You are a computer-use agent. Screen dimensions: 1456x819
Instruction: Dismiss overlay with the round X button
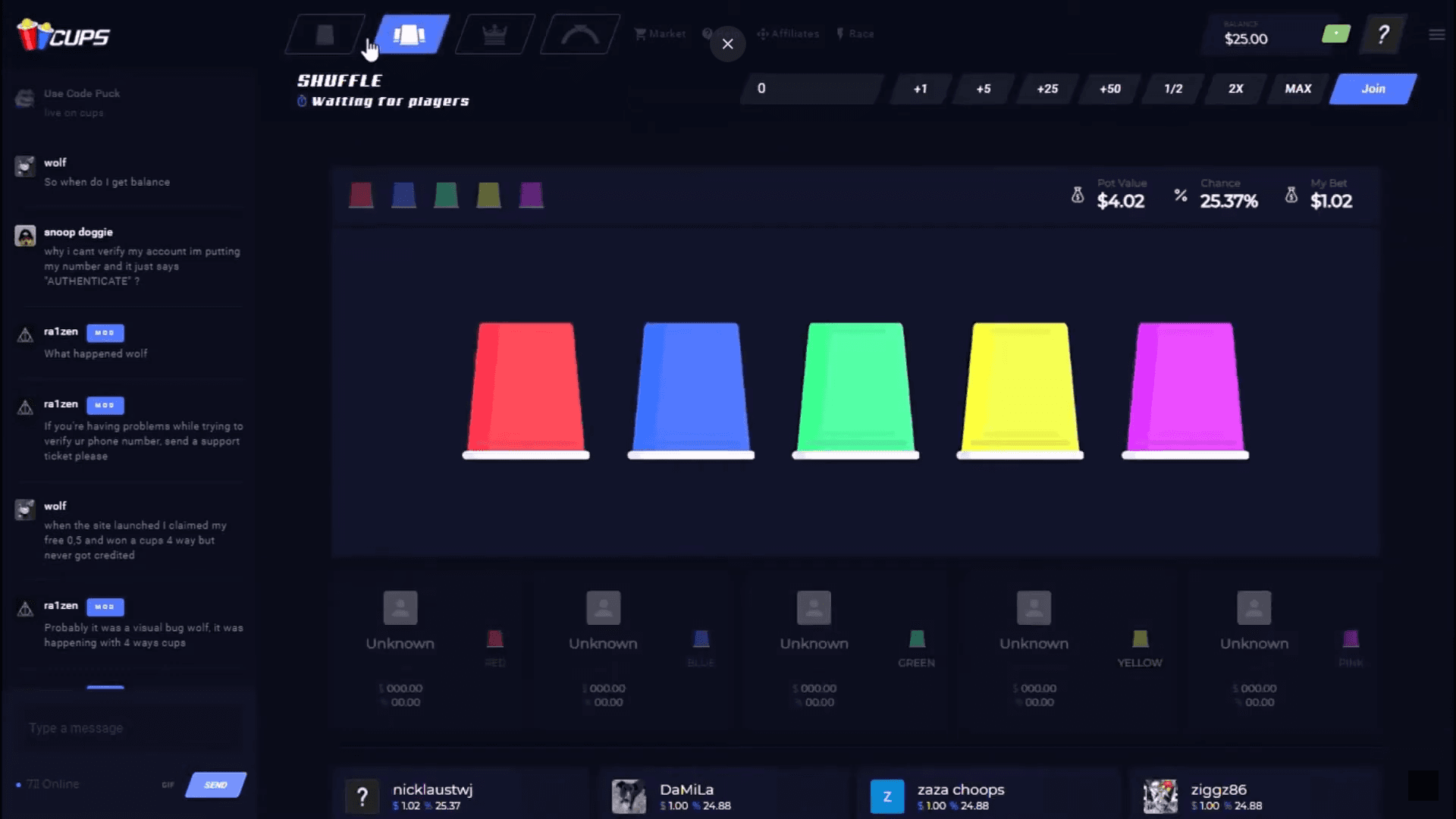click(727, 44)
